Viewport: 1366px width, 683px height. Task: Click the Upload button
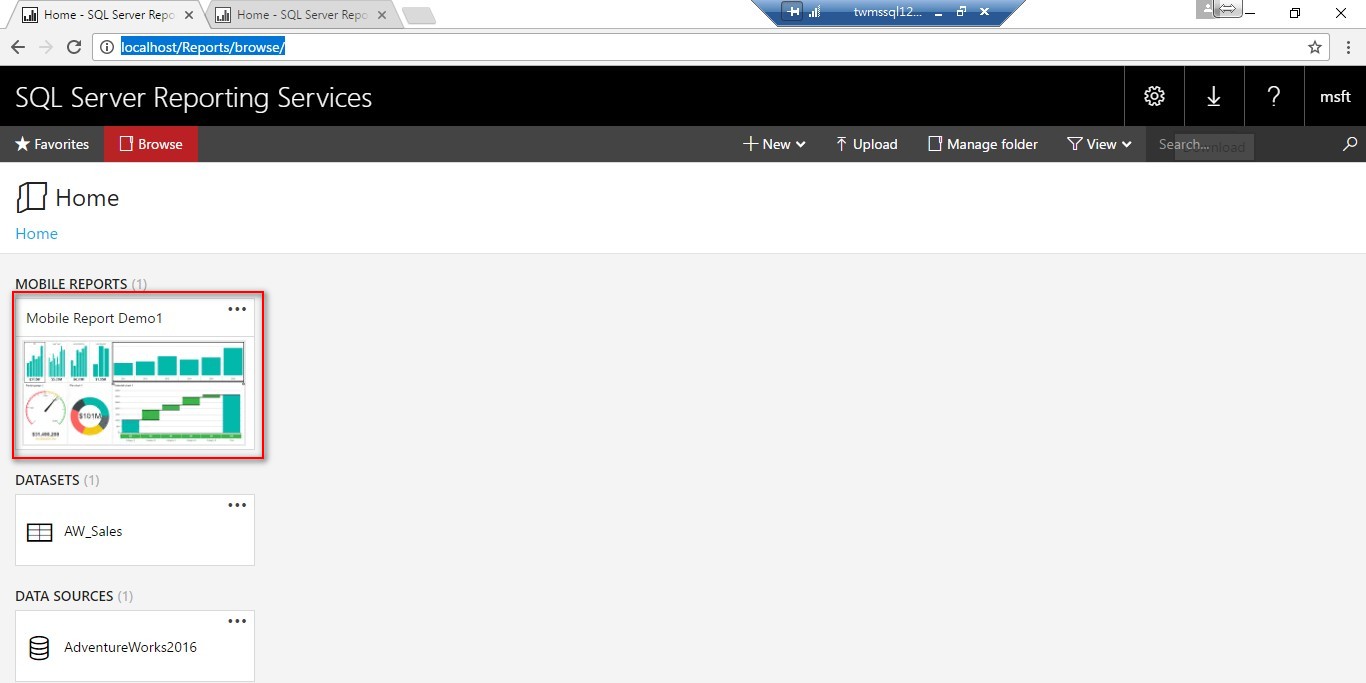point(866,144)
